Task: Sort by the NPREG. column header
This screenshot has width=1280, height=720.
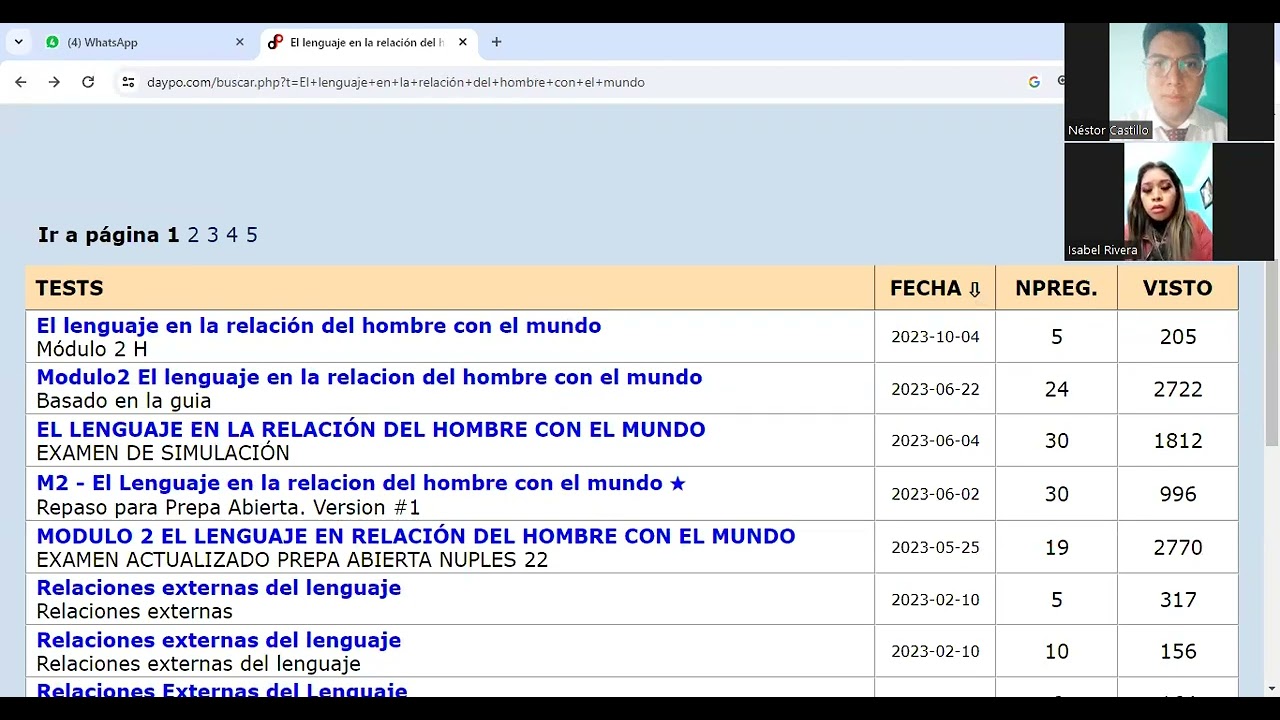Action: 1056,288
